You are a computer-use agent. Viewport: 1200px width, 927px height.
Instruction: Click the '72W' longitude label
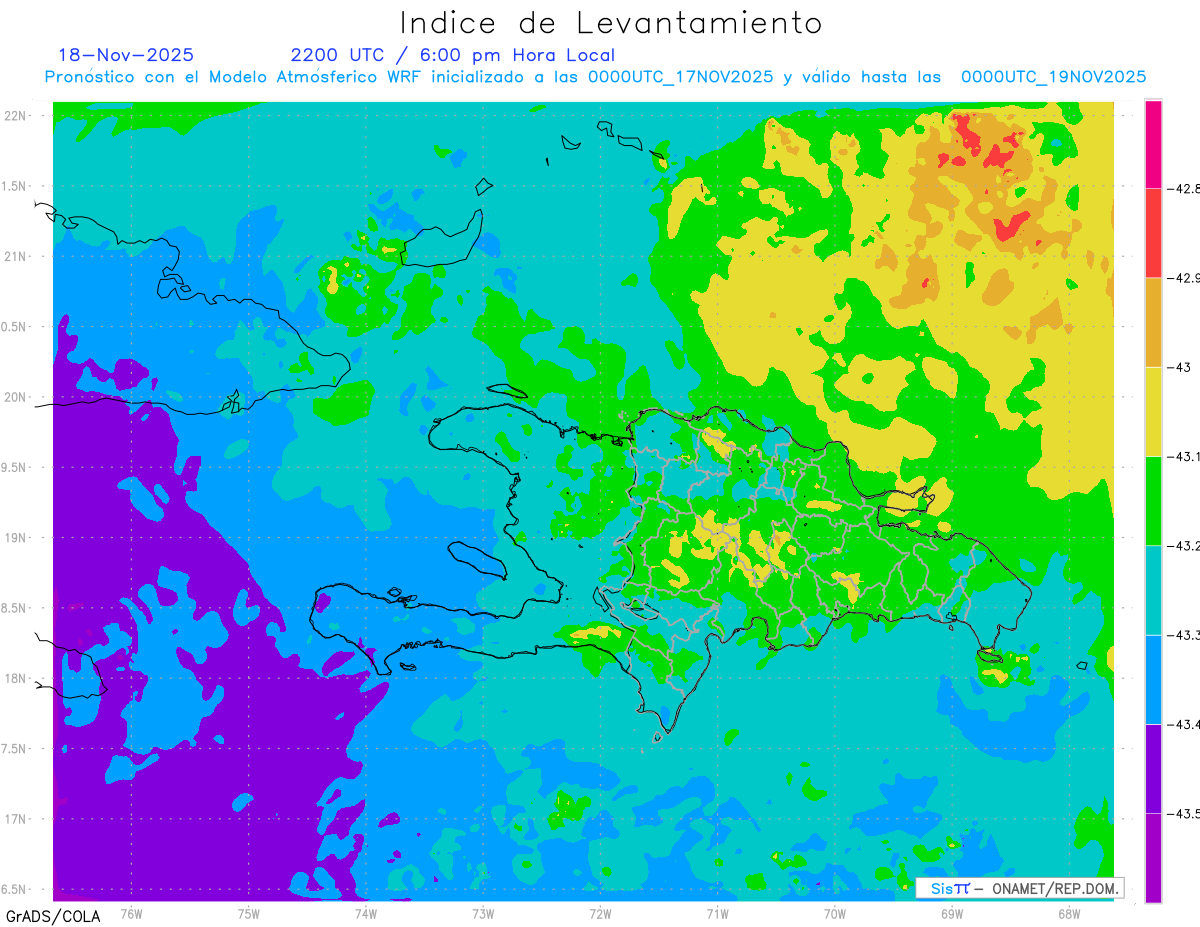click(600, 913)
